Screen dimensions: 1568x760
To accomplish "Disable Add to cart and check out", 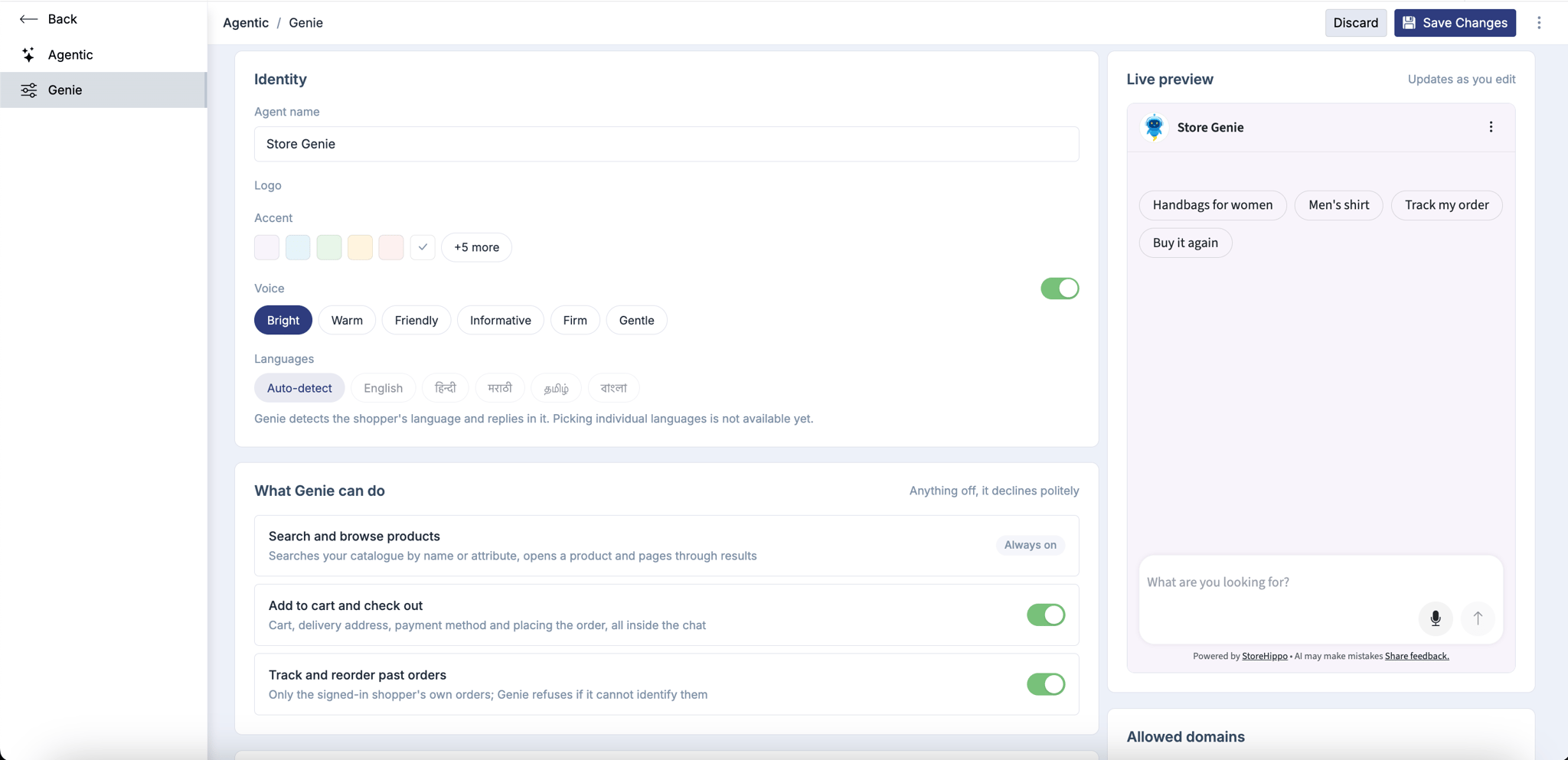I will (x=1046, y=615).
